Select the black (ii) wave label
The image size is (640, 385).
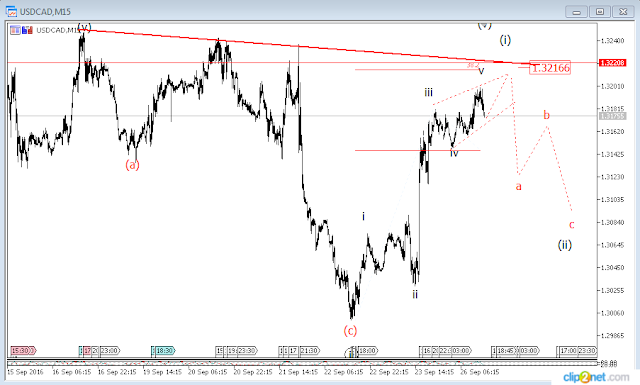(565, 245)
